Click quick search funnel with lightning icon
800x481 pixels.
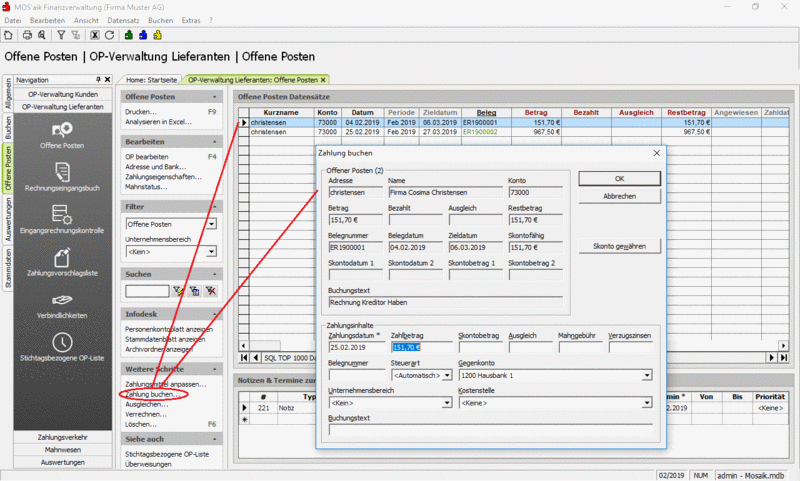178,291
